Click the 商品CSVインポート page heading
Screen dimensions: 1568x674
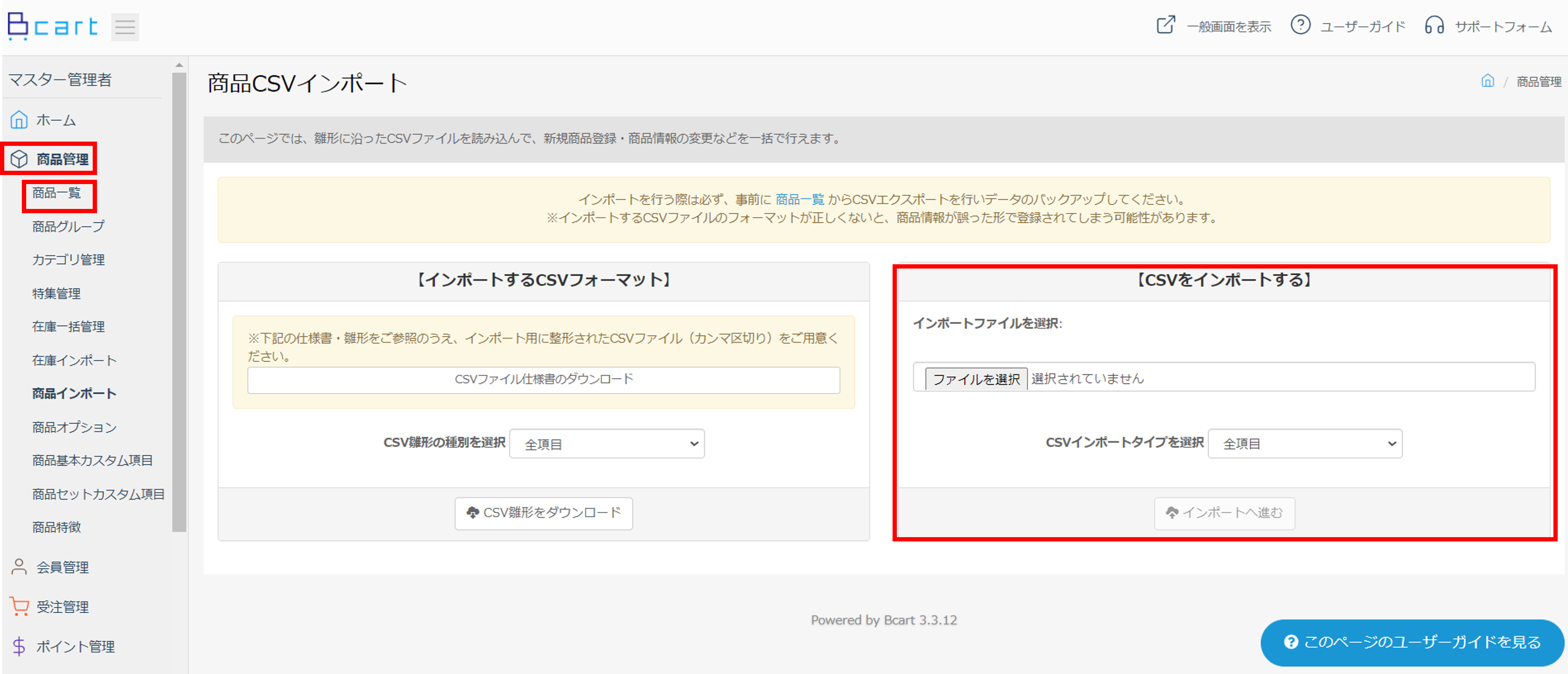click(307, 83)
